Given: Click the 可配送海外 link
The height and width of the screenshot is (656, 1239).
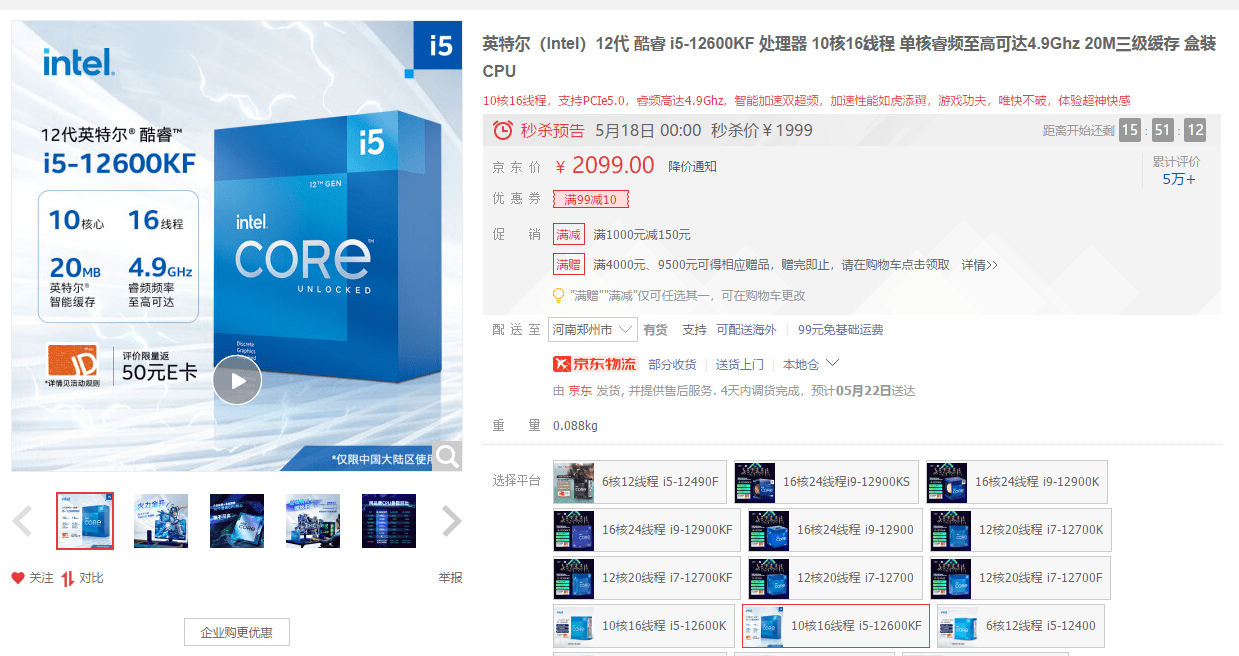Looking at the screenshot, I should pos(746,330).
